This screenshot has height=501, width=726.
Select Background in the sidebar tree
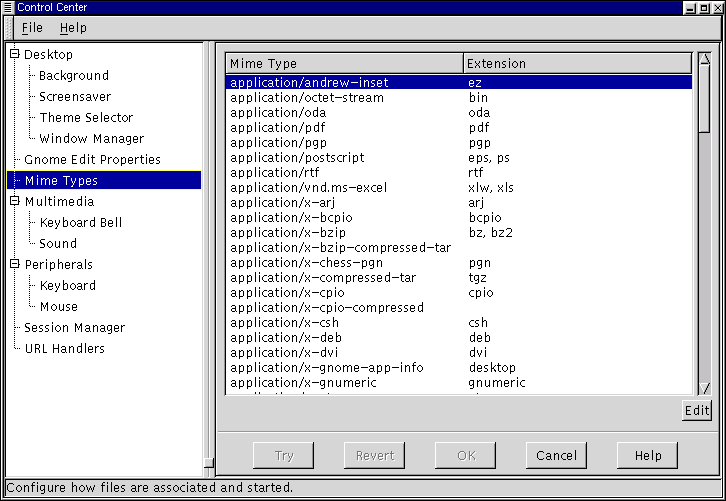coord(74,75)
